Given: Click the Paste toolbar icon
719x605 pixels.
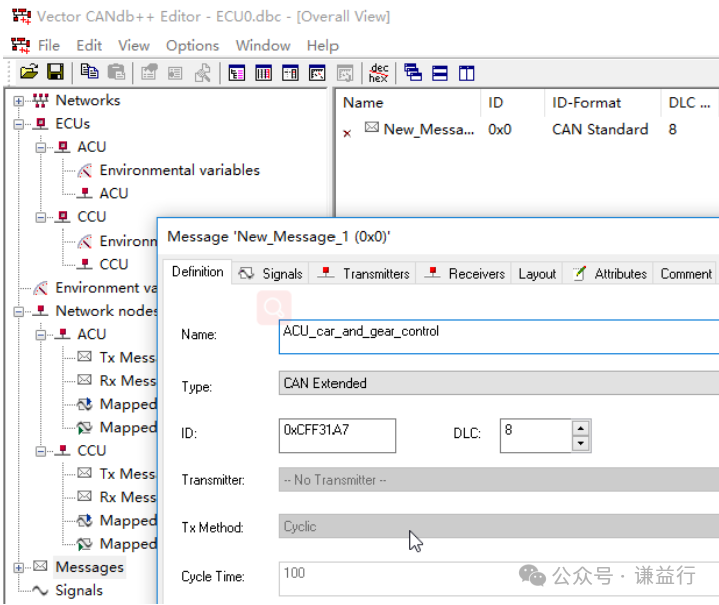Looking at the screenshot, I should tap(116, 72).
